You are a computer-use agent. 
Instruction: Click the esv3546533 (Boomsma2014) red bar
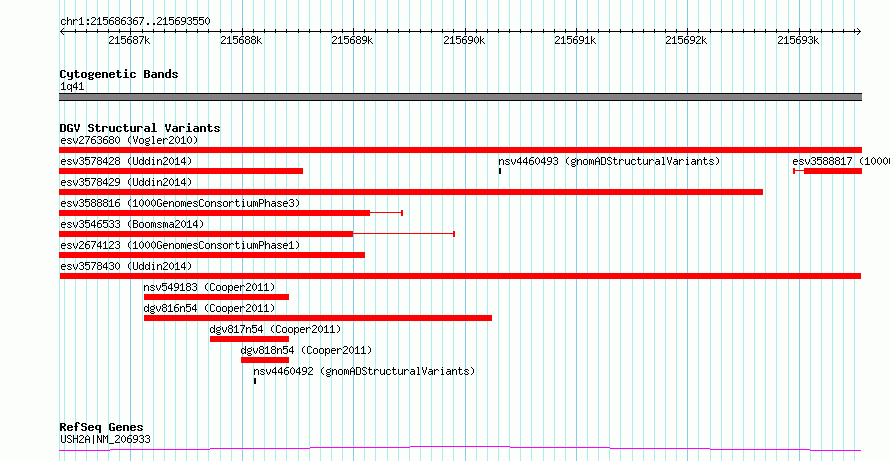click(206, 234)
